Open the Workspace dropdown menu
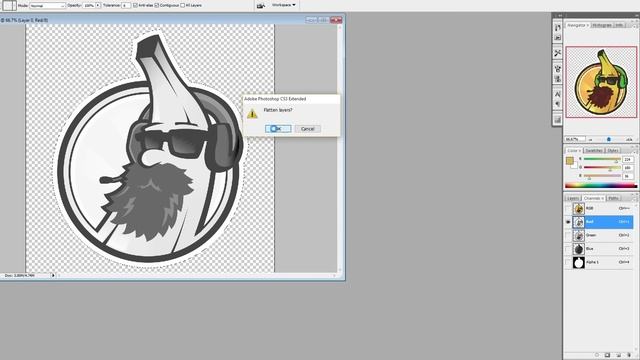This screenshot has width=640, height=360. pos(284,5)
